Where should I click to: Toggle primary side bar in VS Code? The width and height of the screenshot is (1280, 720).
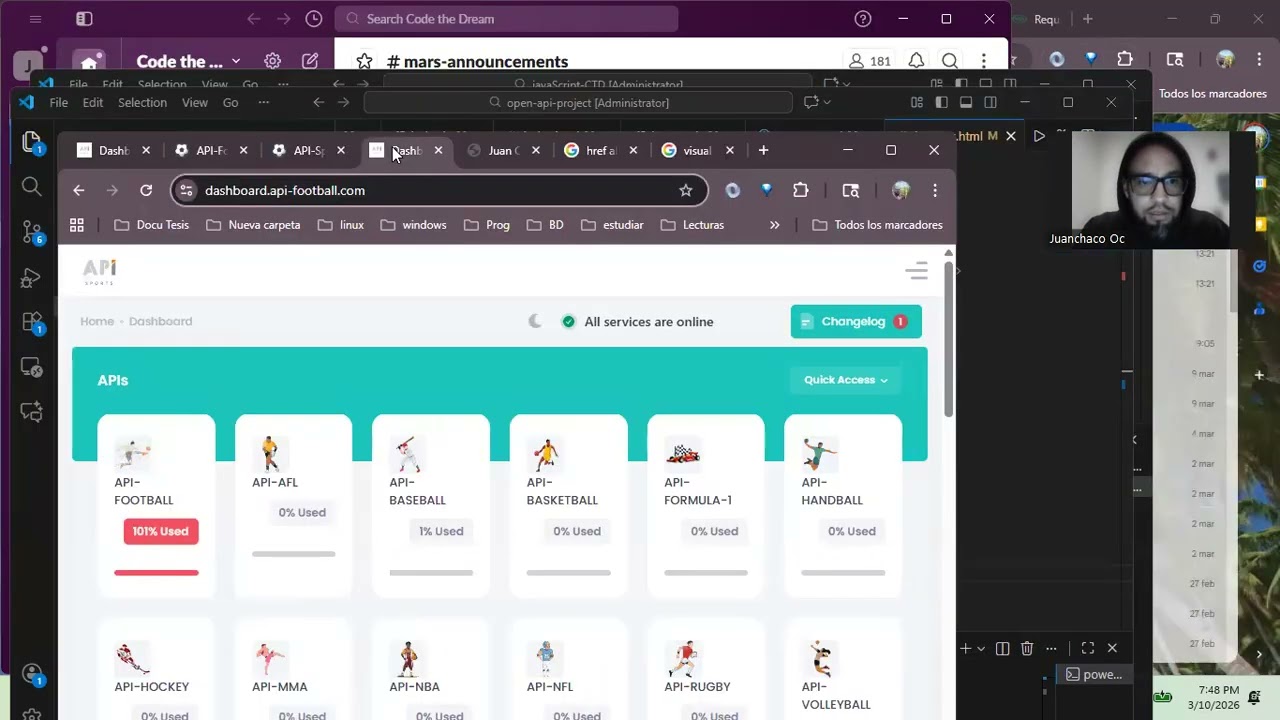[x=941, y=102]
